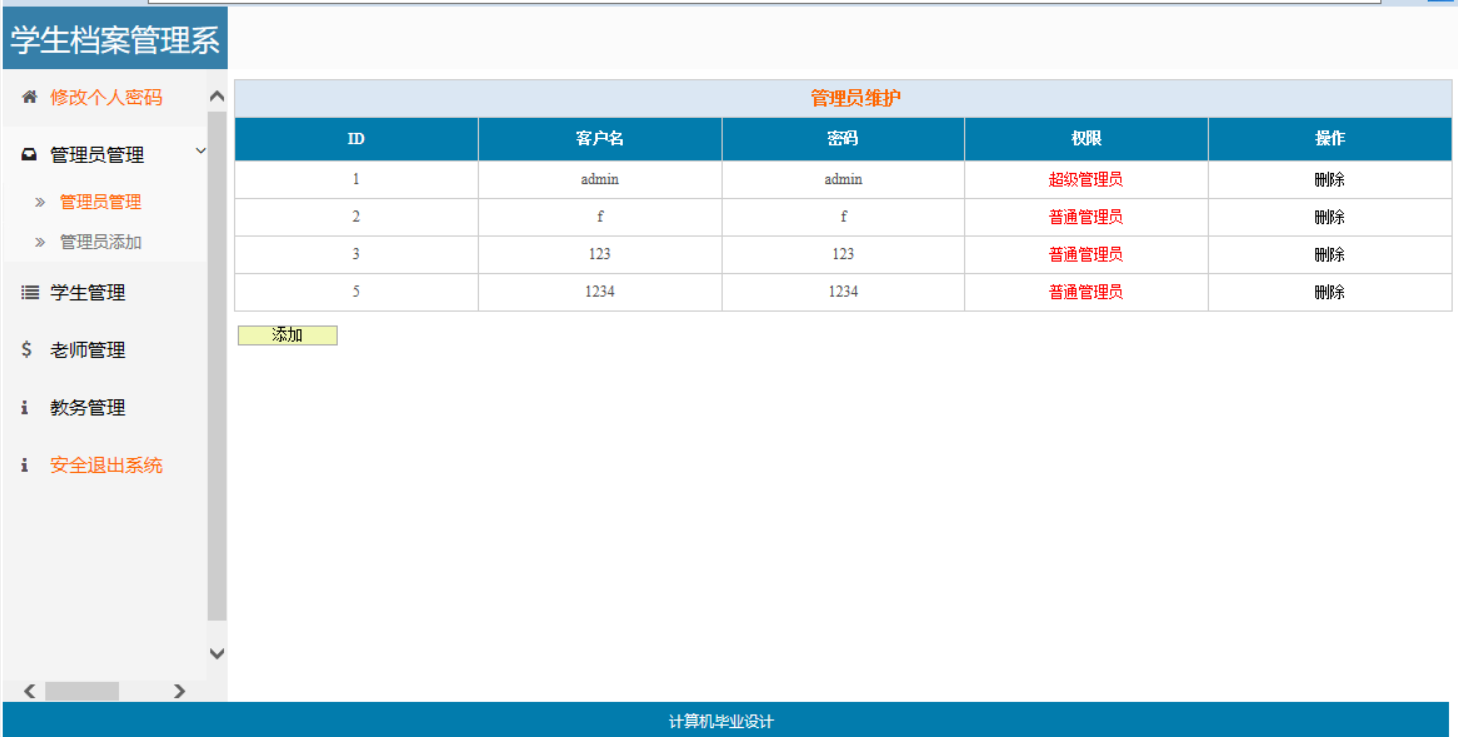Click the inbox icon beside 管理员管理 menu

[x=29, y=155]
